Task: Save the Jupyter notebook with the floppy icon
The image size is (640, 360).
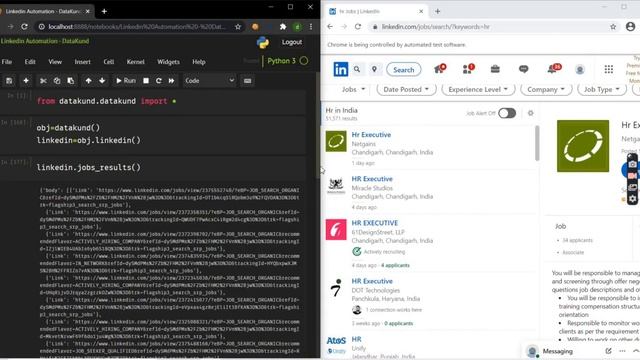Action: [x=9, y=81]
